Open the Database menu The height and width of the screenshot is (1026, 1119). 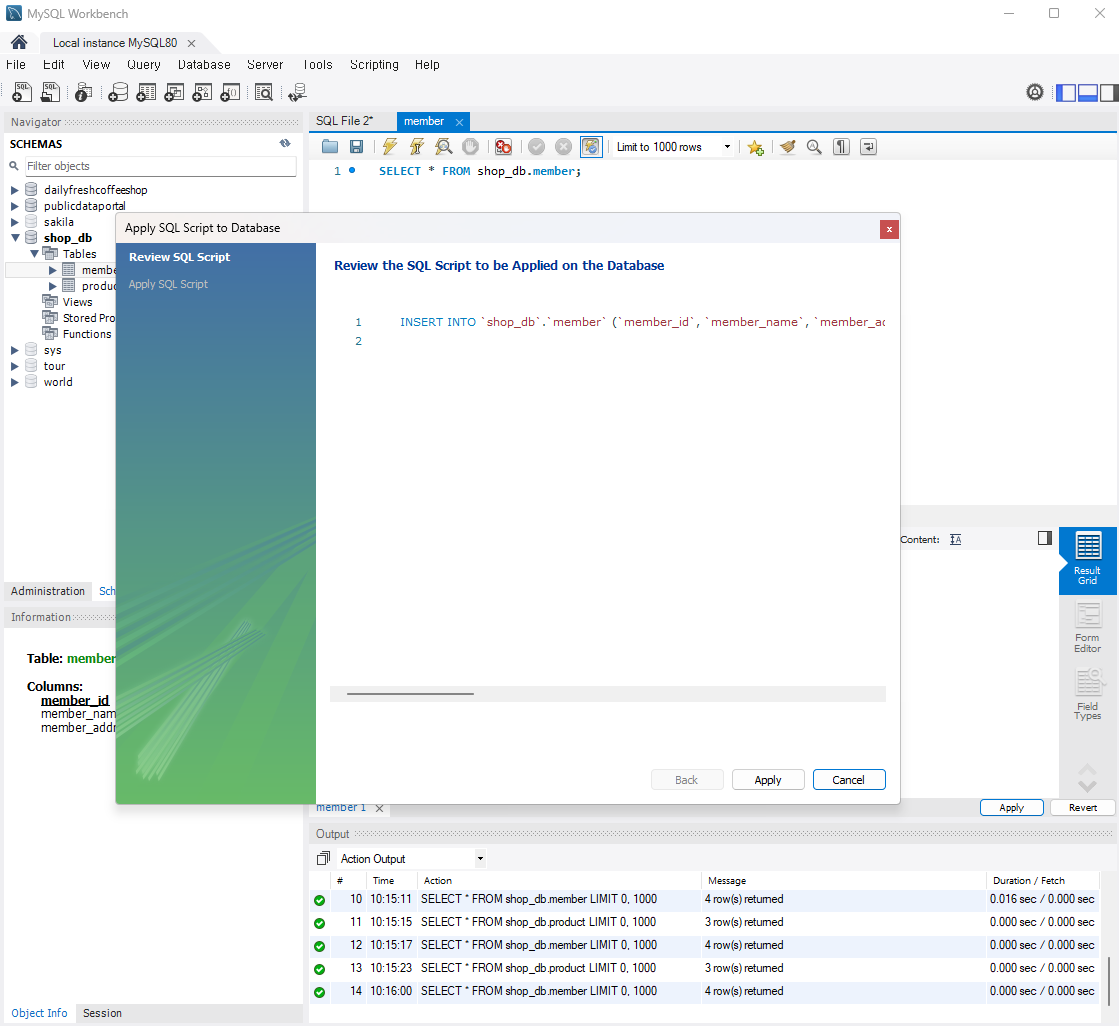click(204, 64)
